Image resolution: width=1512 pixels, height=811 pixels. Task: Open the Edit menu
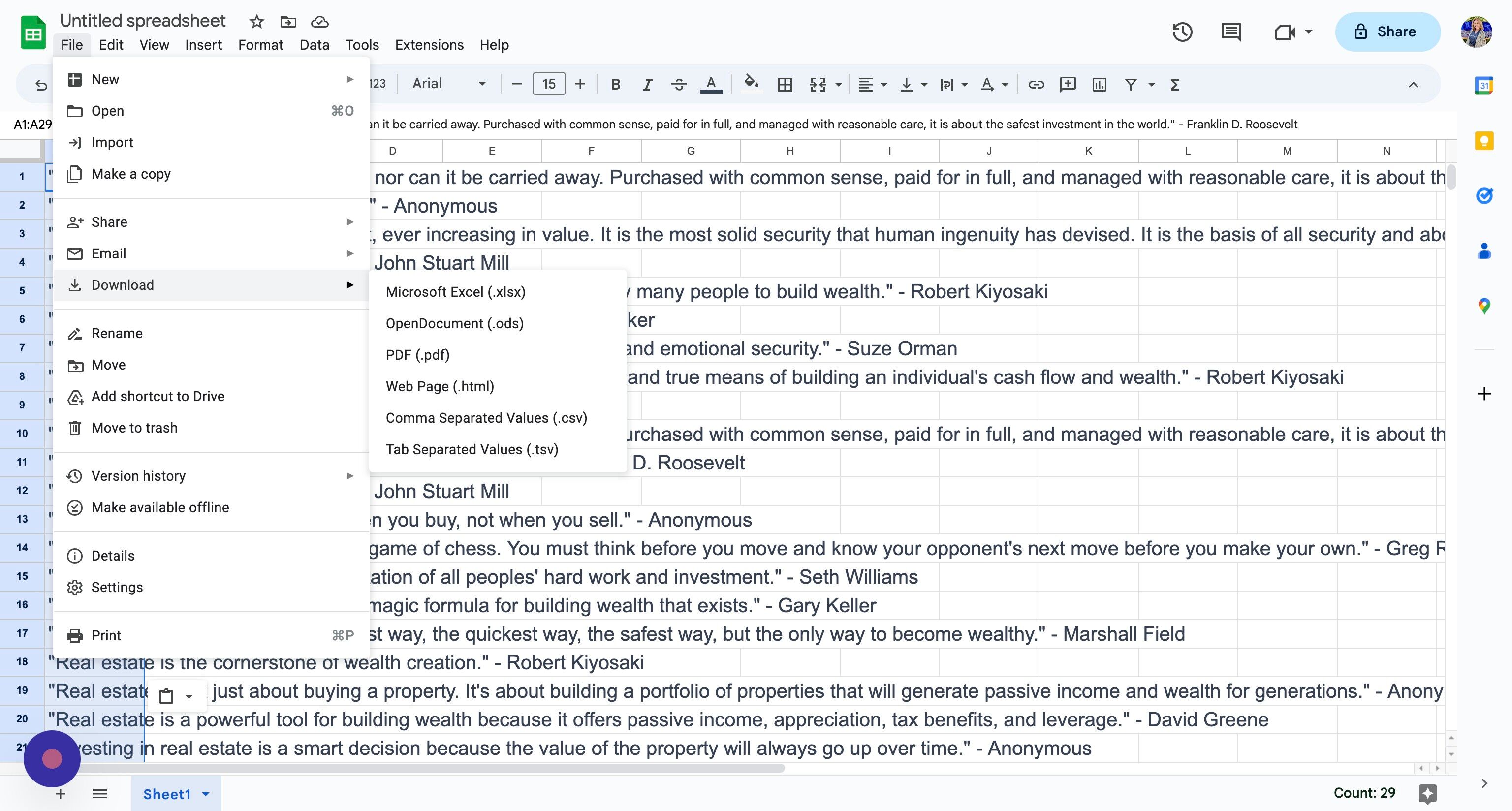pos(111,45)
